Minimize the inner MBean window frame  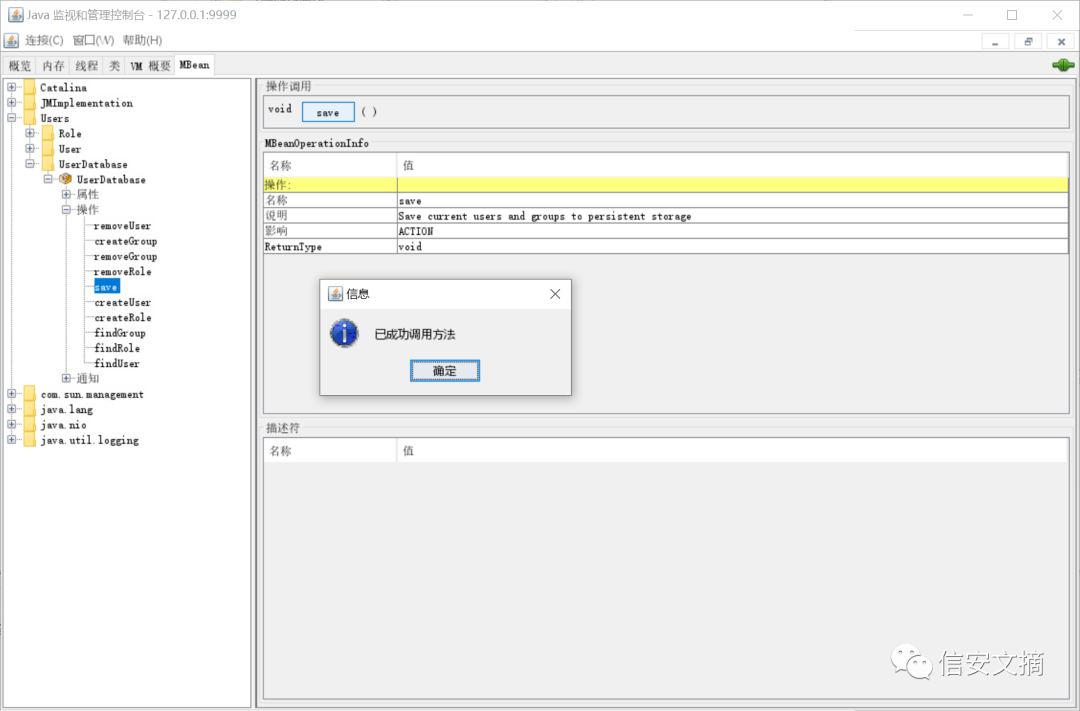[995, 41]
